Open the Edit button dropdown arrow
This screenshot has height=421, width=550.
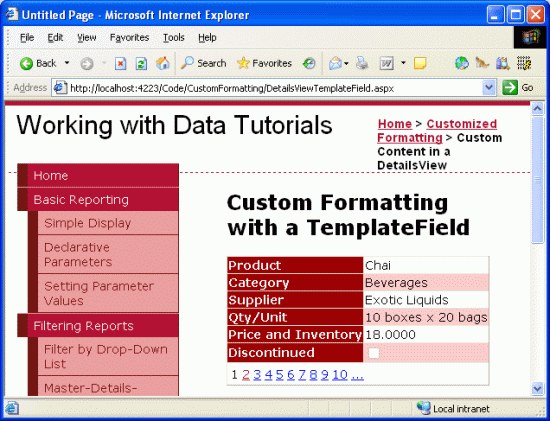(x=403, y=64)
